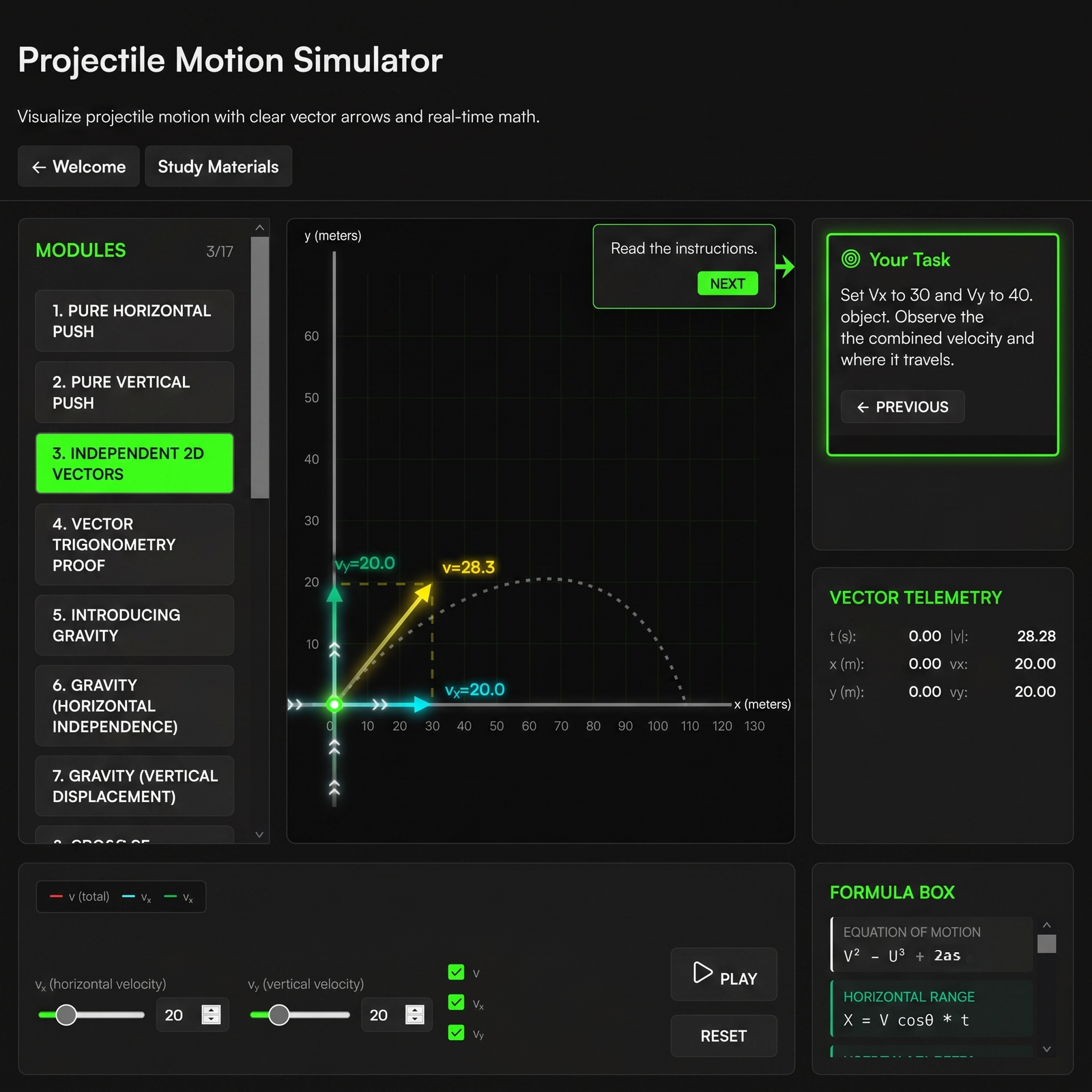Click Formula Box scroll-down chevron
This screenshot has height=1092, width=1092.
point(1047,1049)
